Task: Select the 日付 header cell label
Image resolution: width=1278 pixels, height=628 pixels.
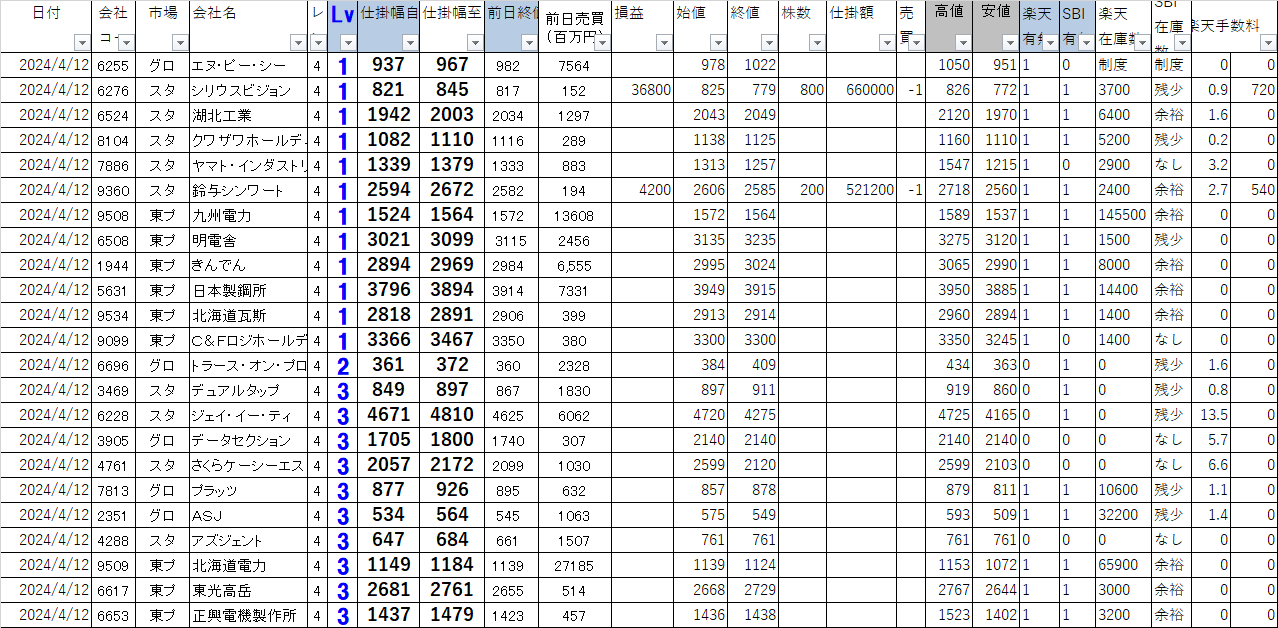Action: click(46, 14)
